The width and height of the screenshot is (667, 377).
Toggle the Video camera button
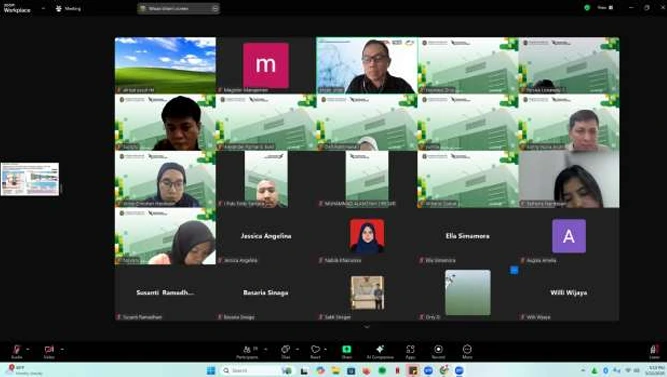pyautogui.click(x=49, y=351)
